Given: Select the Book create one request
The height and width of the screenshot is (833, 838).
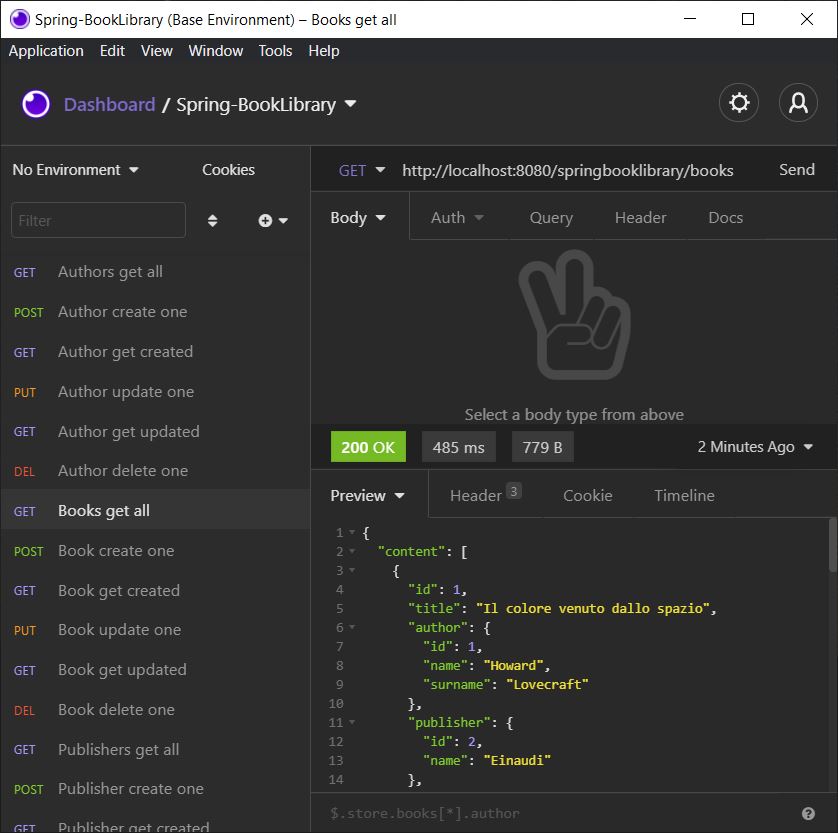Looking at the screenshot, I should [x=155, y=551].
